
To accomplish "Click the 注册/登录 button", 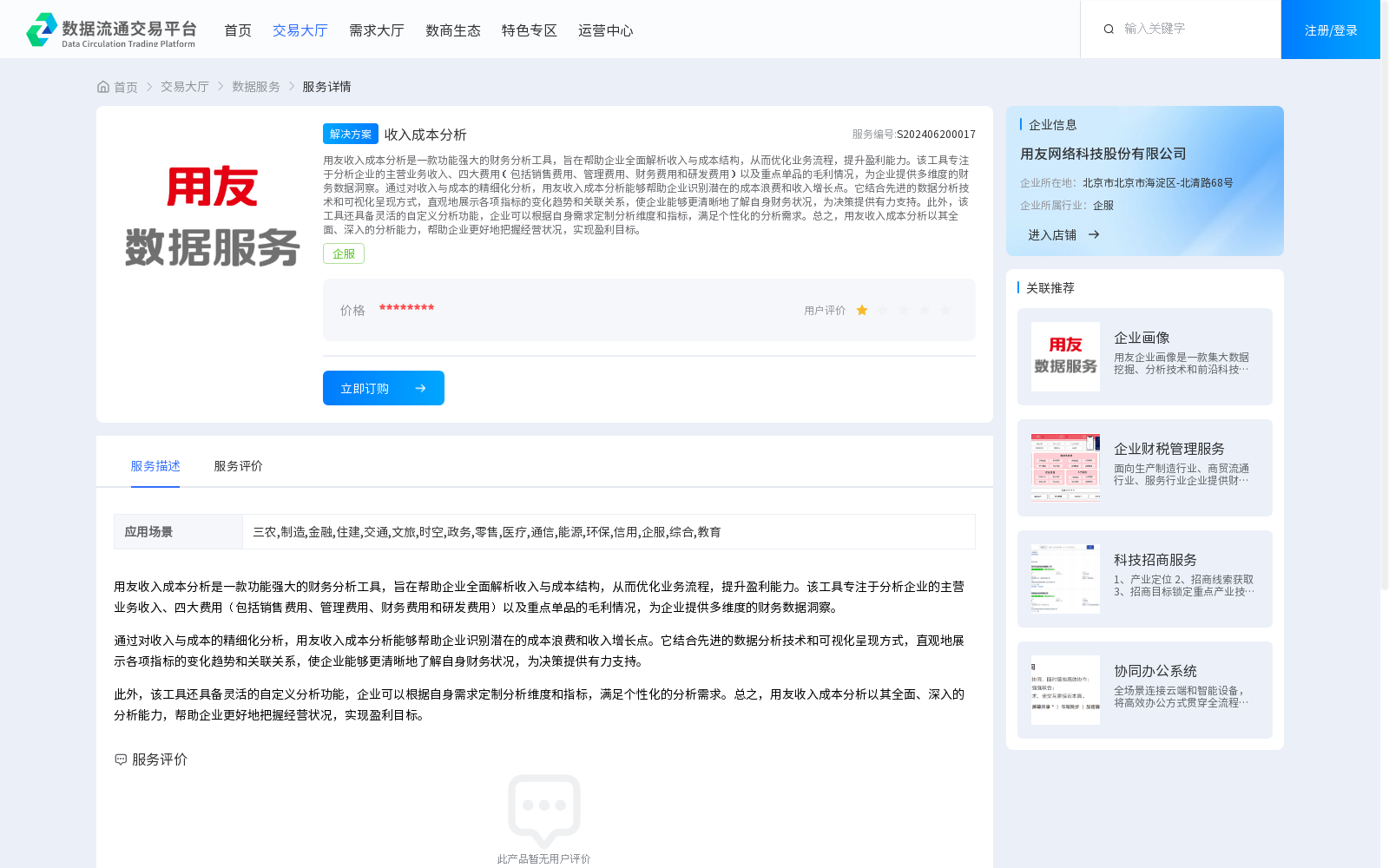I will (1331, 30).
